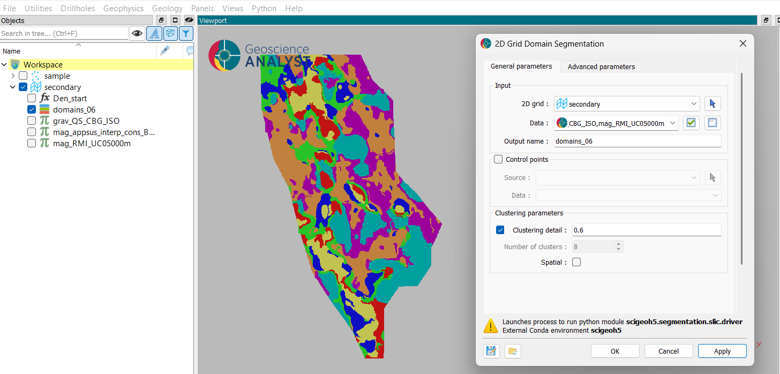Click the eye icon in Objects panel header
Viewport: 780px width, 374px height.
(x=189, y=20)
